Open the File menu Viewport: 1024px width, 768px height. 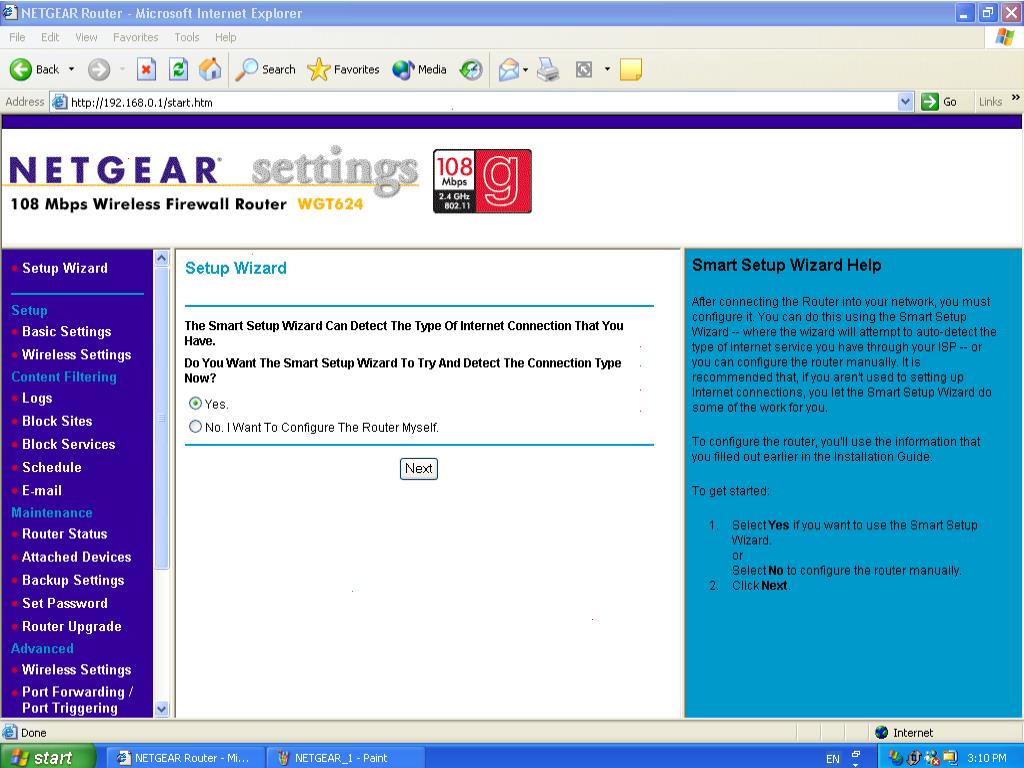tap(17, 37)
